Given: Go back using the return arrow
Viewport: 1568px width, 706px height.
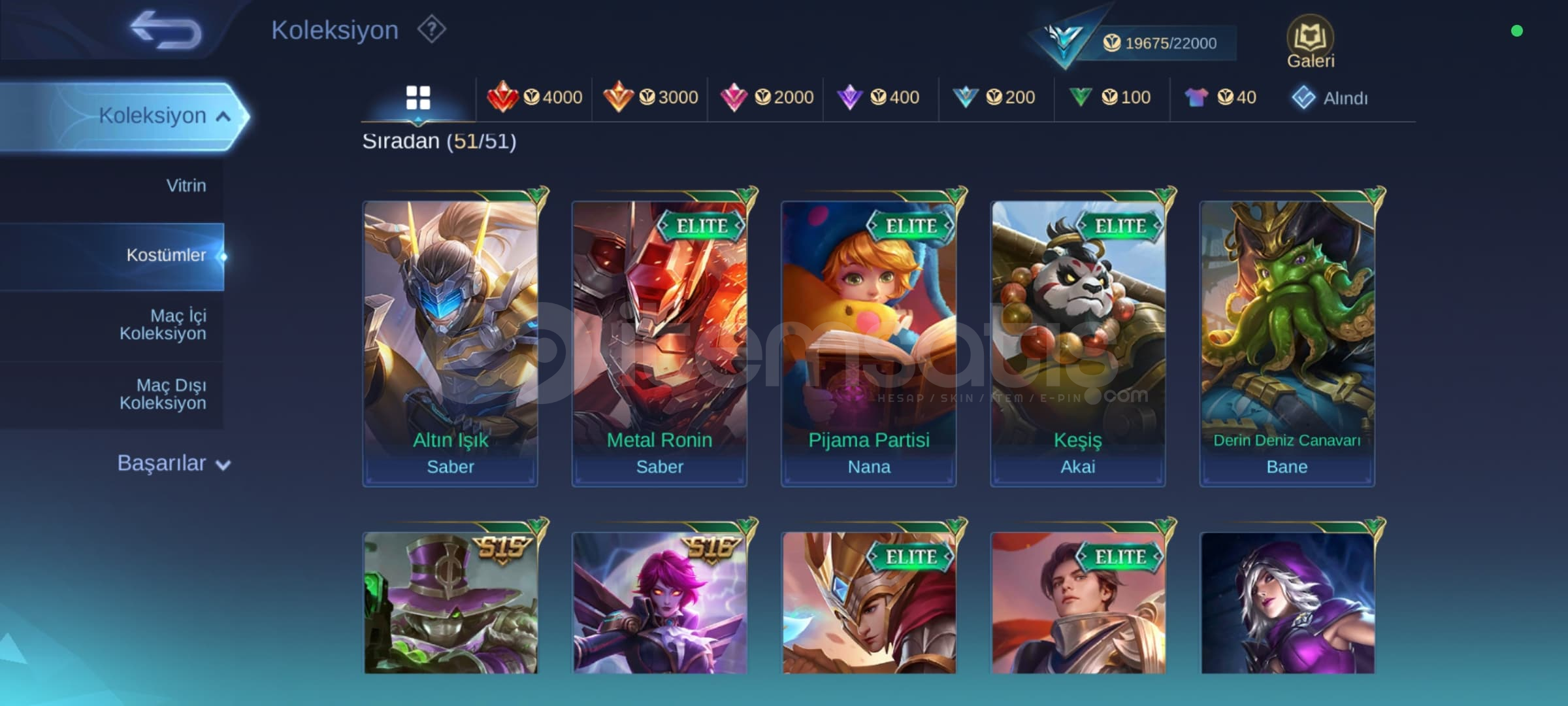Looking at the screenshot, I should pyautogui.click(x=167, y=30).
